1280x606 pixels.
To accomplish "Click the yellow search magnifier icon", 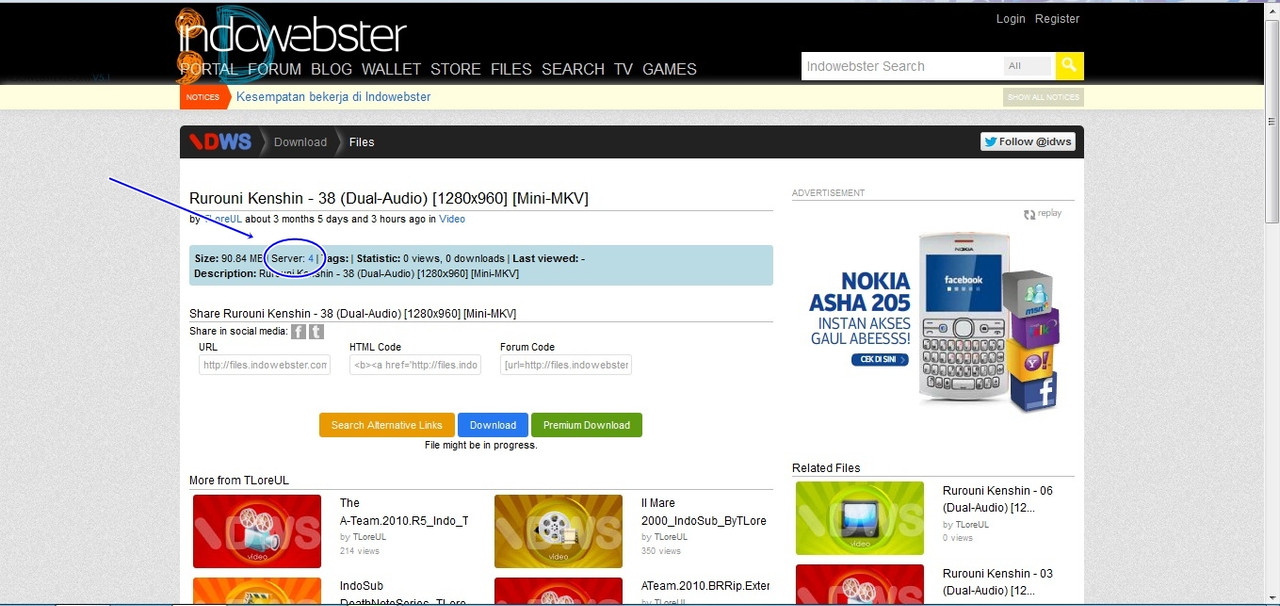I will [x=1069, y=66].
